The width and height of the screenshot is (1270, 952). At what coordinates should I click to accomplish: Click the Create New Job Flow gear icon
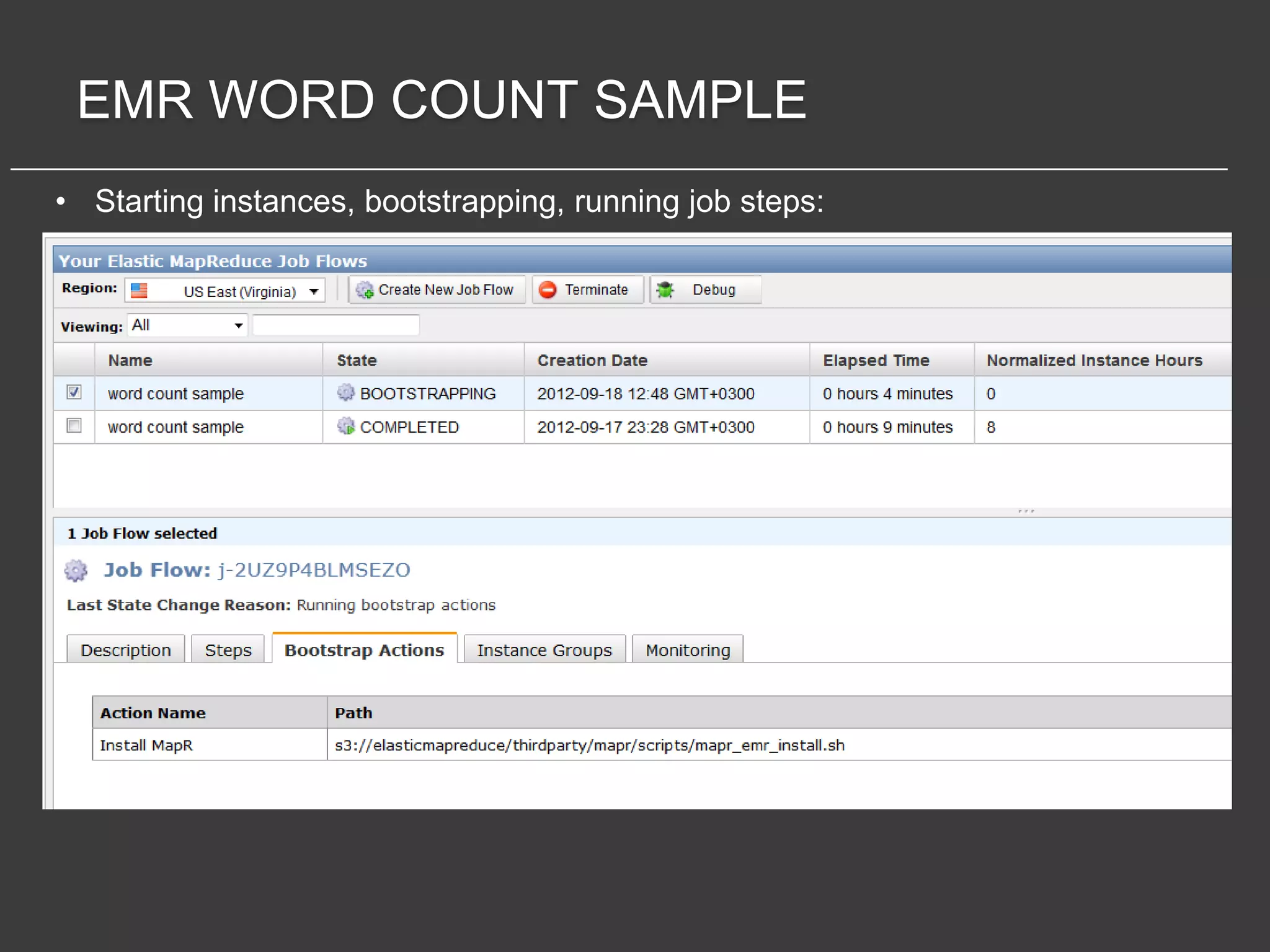point(365,290)
